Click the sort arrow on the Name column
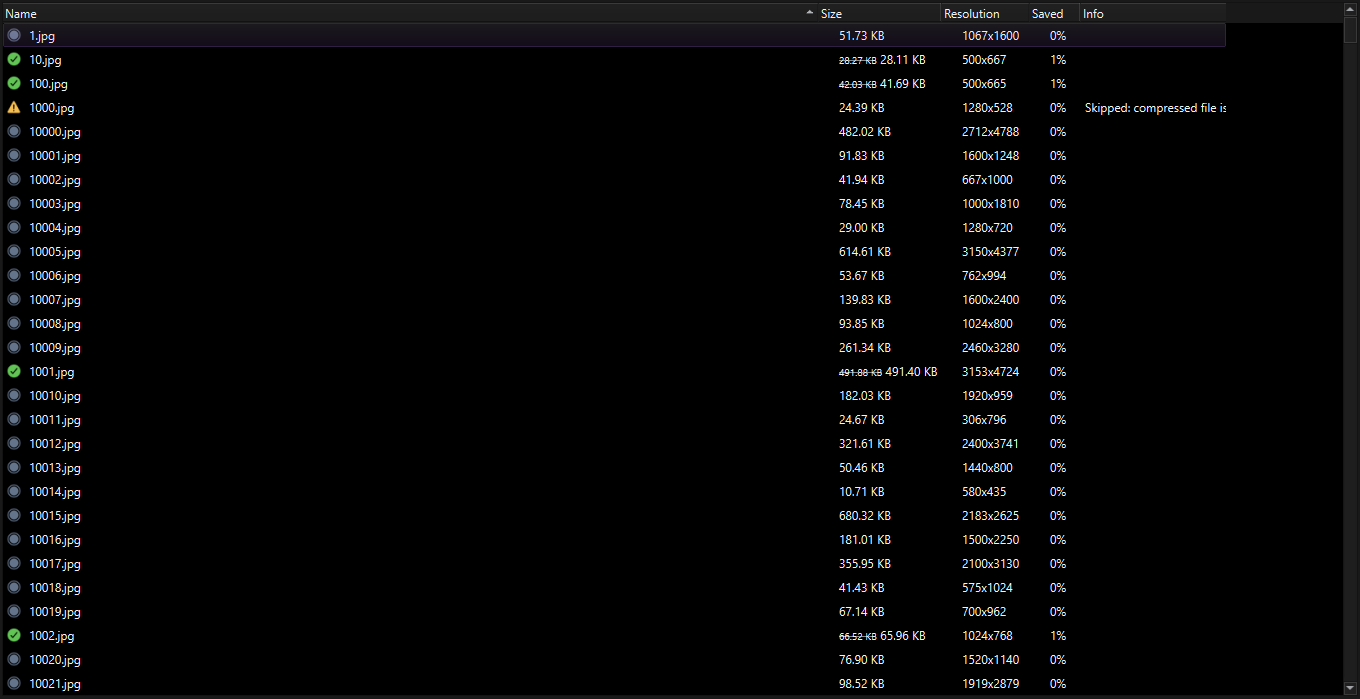1360x699 pixels. [810, 13]
